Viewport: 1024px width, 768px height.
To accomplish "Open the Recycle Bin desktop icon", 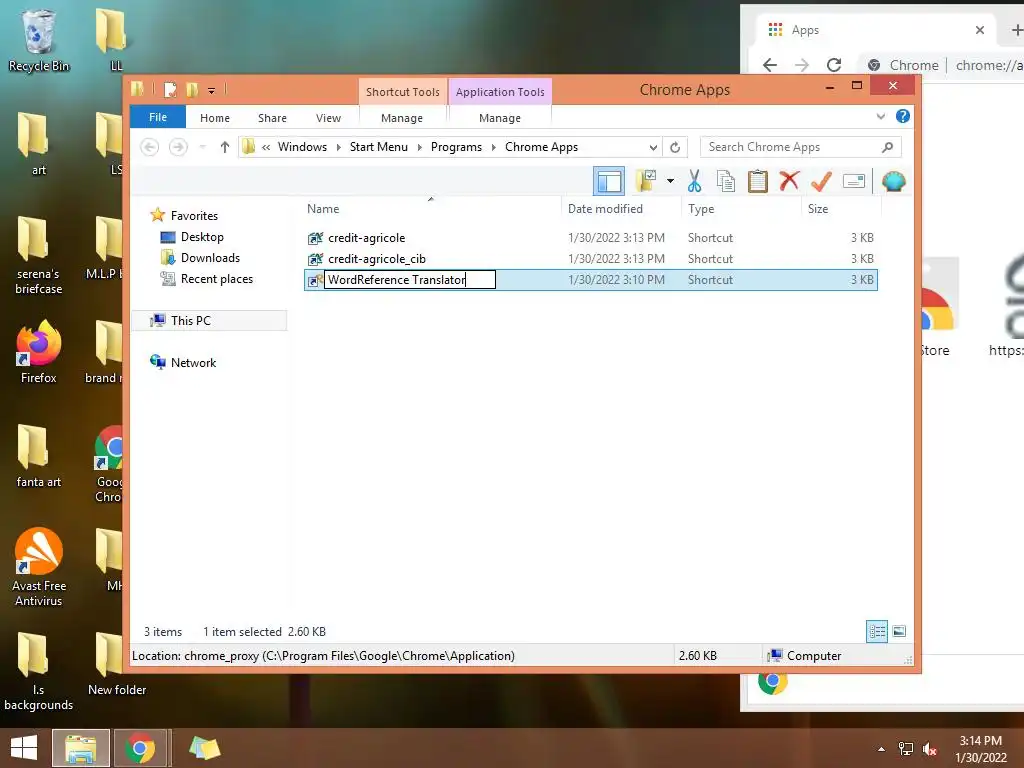I will click(x=39, y=40).
